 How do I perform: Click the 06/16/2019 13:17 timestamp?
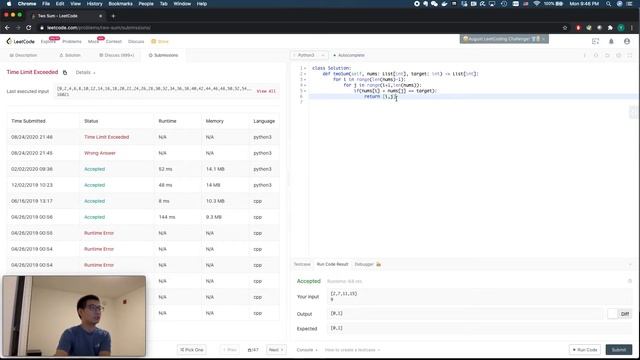32,201
